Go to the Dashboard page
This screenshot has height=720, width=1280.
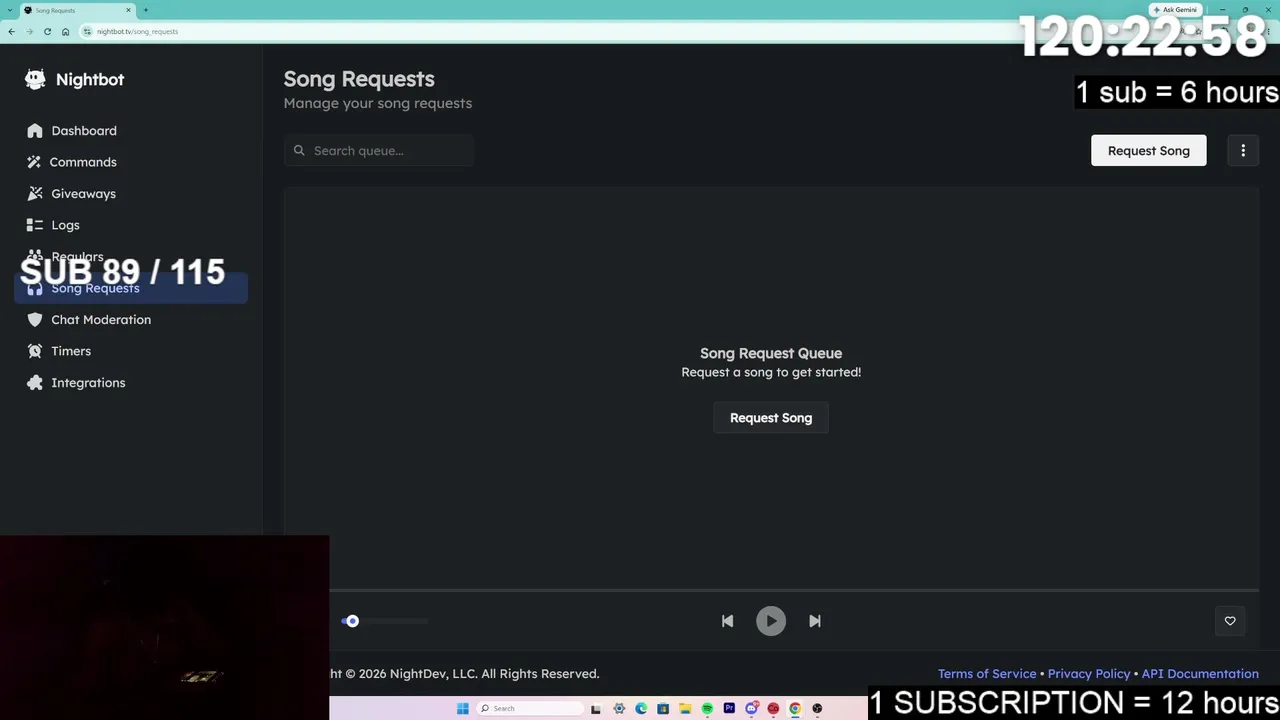click(x=84, y=131)
